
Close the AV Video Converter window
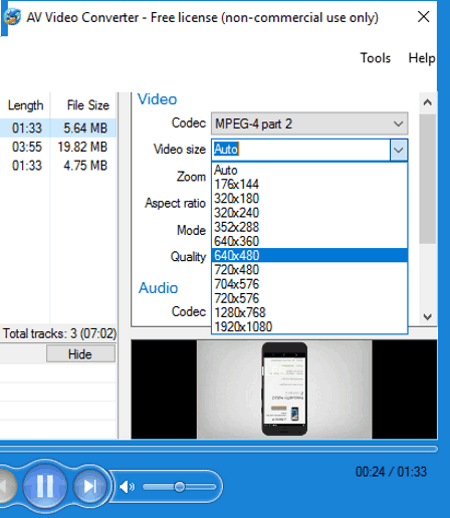424,17
